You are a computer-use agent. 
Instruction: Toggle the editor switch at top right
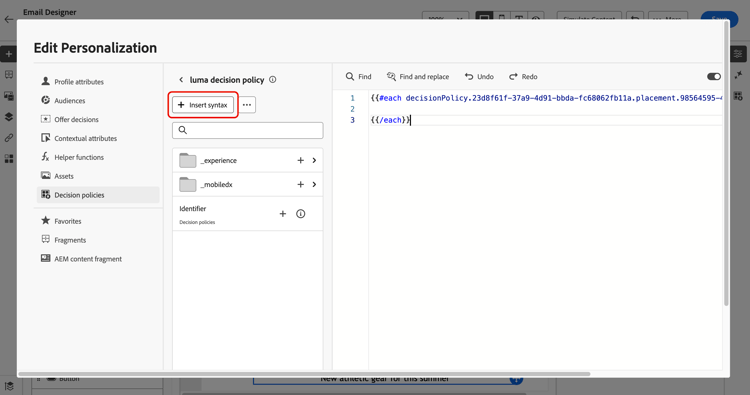pyautogui.click(x=714, y=77)
